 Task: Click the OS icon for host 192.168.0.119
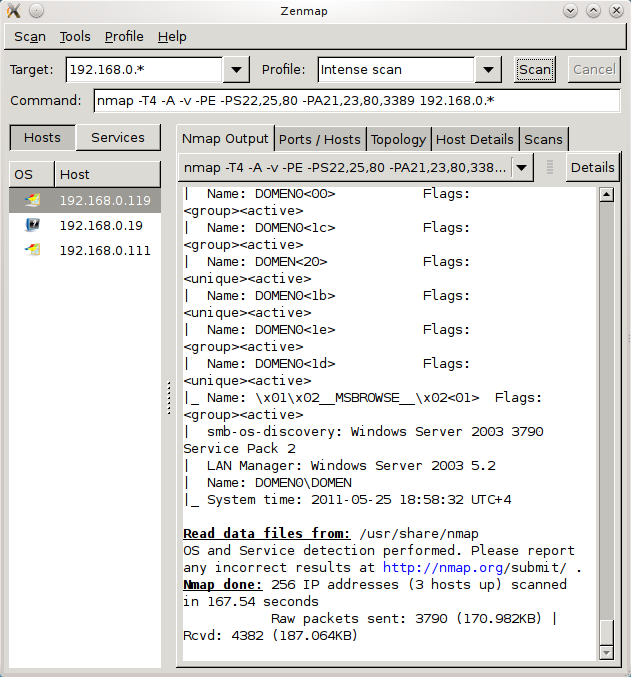[33, 200]
